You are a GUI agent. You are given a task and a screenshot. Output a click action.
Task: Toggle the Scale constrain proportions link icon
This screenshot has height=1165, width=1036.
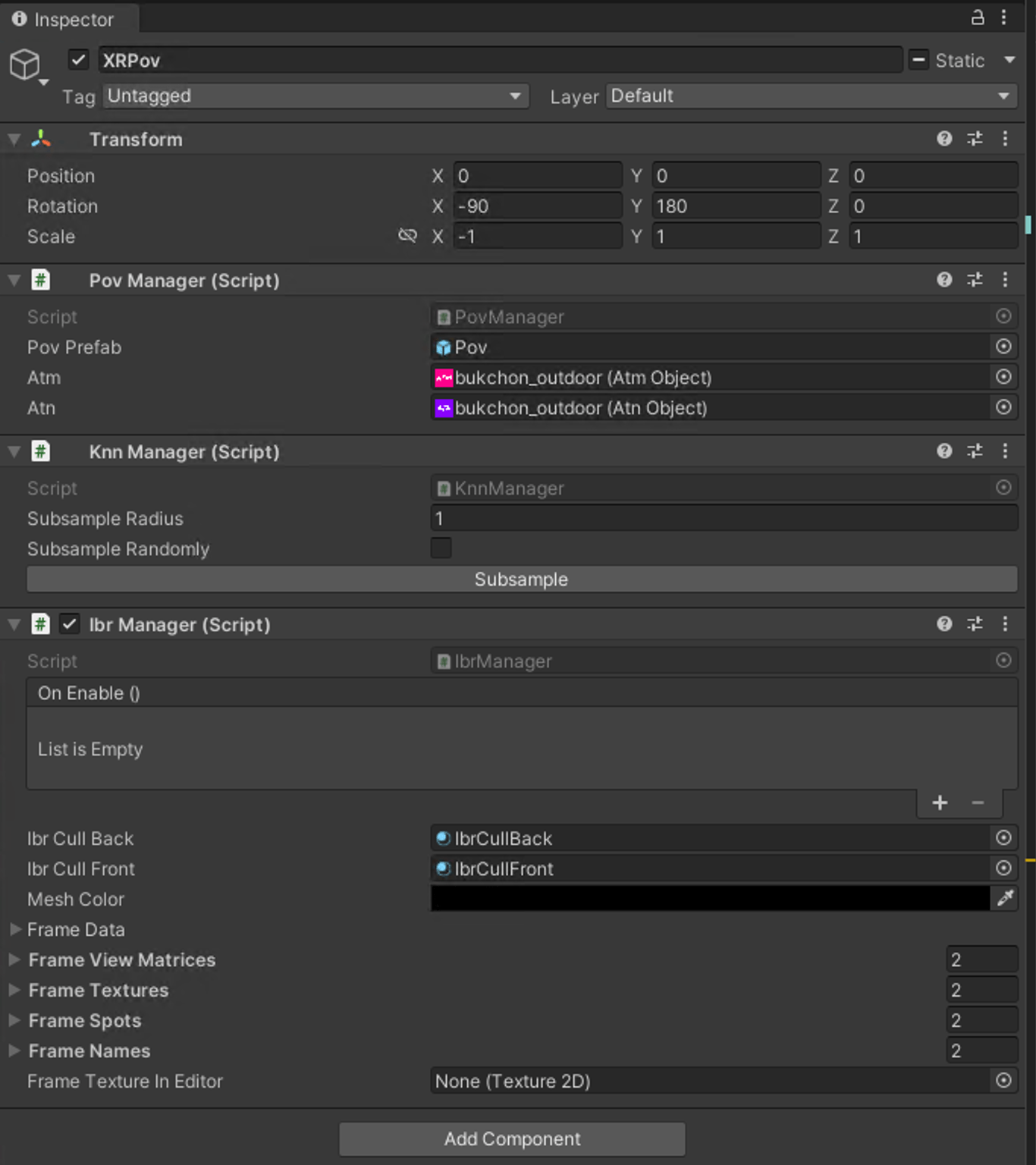(407, 236)
